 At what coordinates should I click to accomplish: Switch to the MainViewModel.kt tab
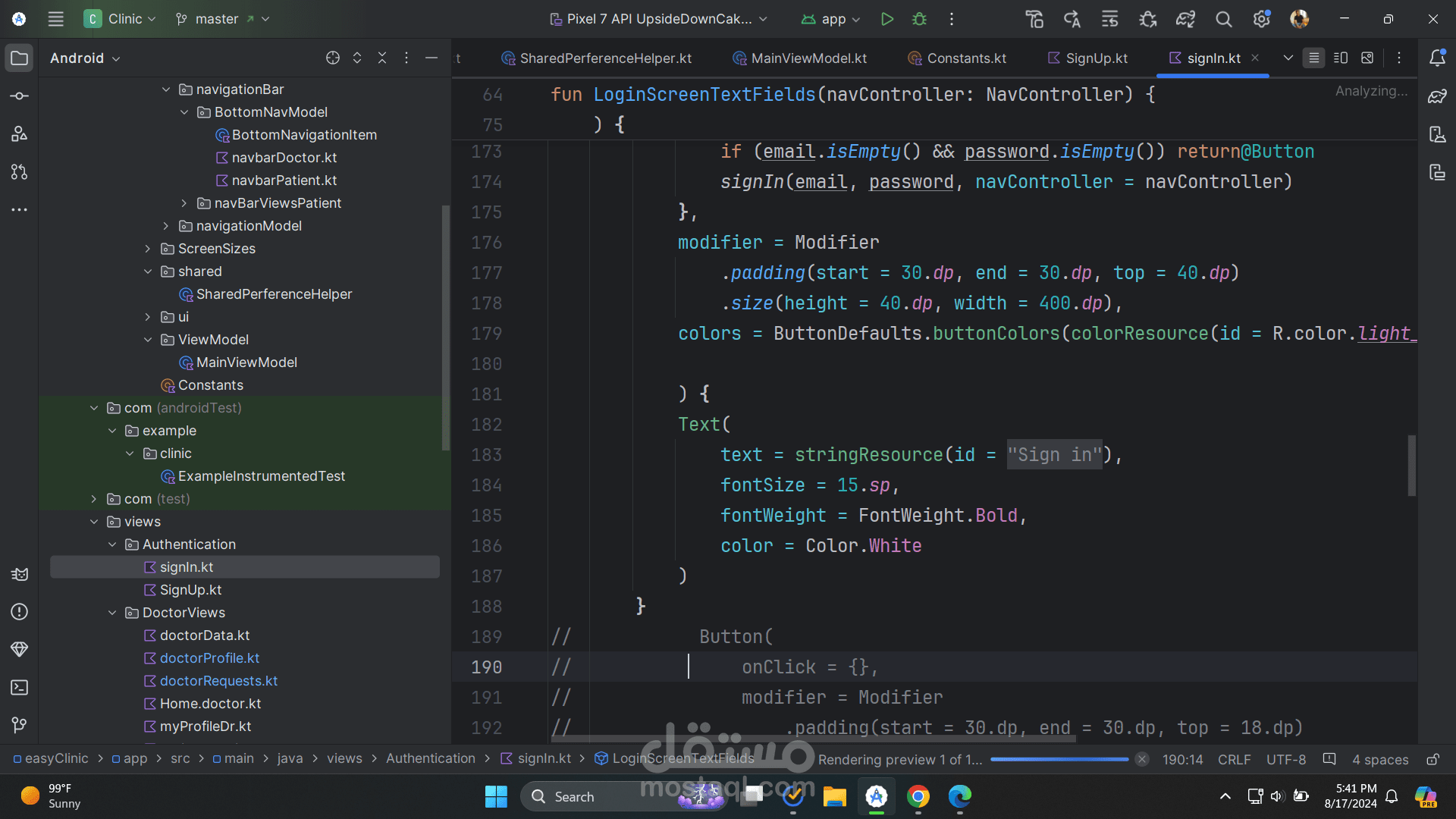pos(808,58)
